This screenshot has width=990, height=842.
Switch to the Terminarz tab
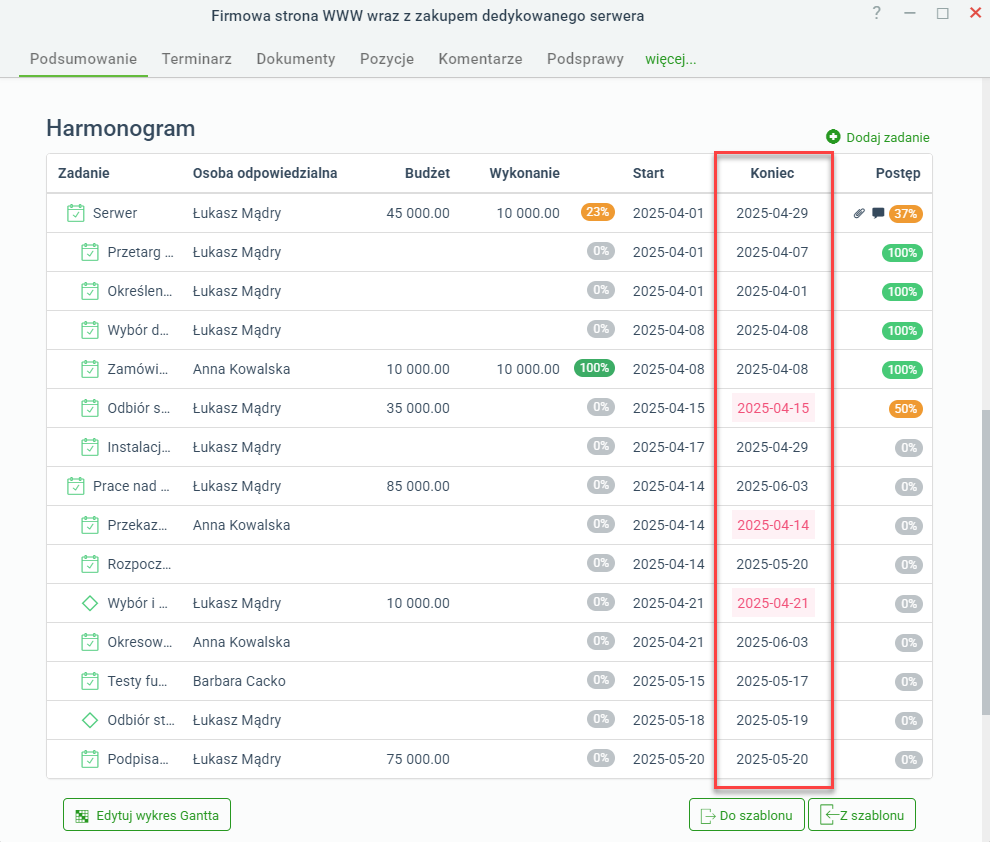[x=196, y=59]
